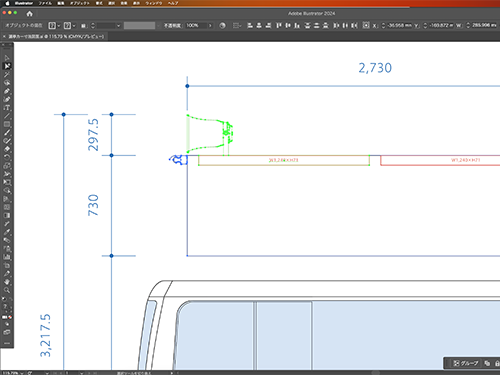Click the horizontal align left icon

[x=250, y=25]
